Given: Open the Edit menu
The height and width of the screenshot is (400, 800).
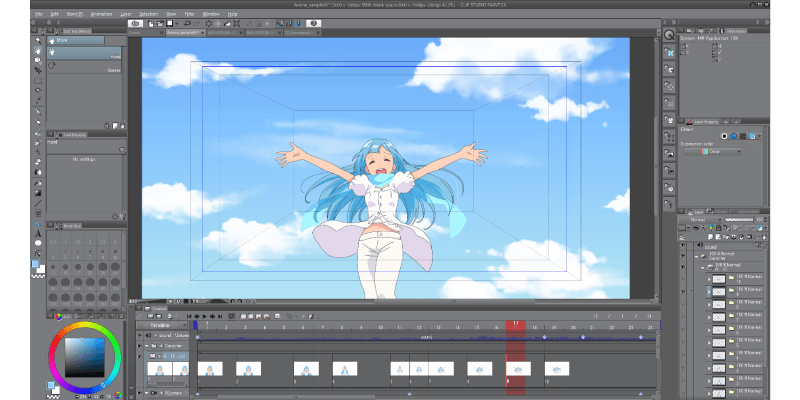Looking at the screenshot, I should click(55, 14).
